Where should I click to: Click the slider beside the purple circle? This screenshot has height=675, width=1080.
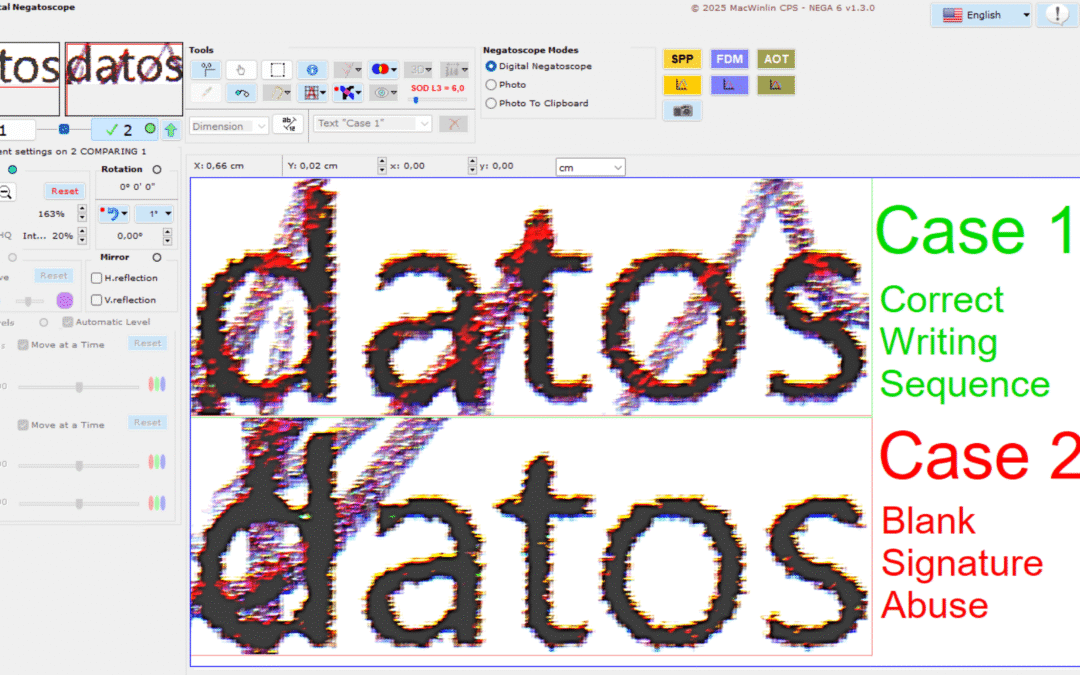coord(28,300)
